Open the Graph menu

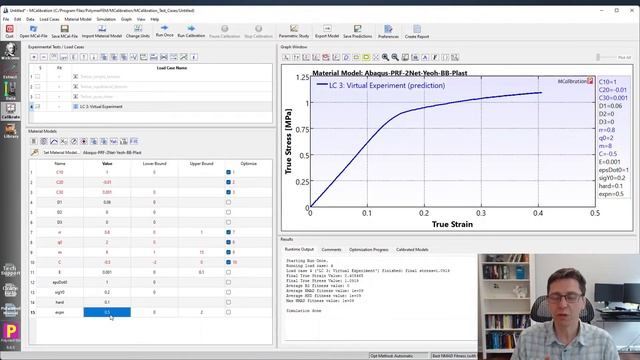(126, 19)
